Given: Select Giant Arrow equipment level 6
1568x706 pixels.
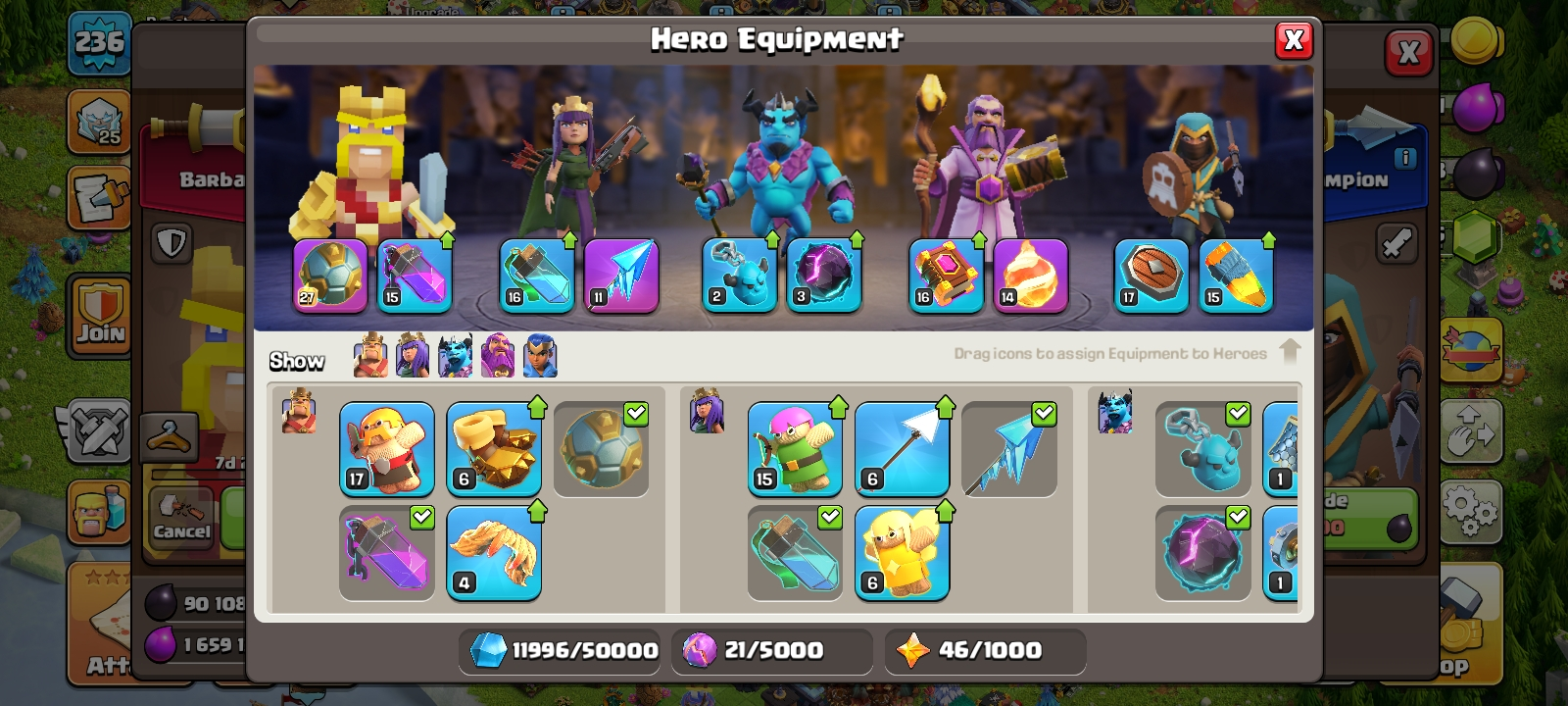Looking at the screenshot, I should 902,448.
